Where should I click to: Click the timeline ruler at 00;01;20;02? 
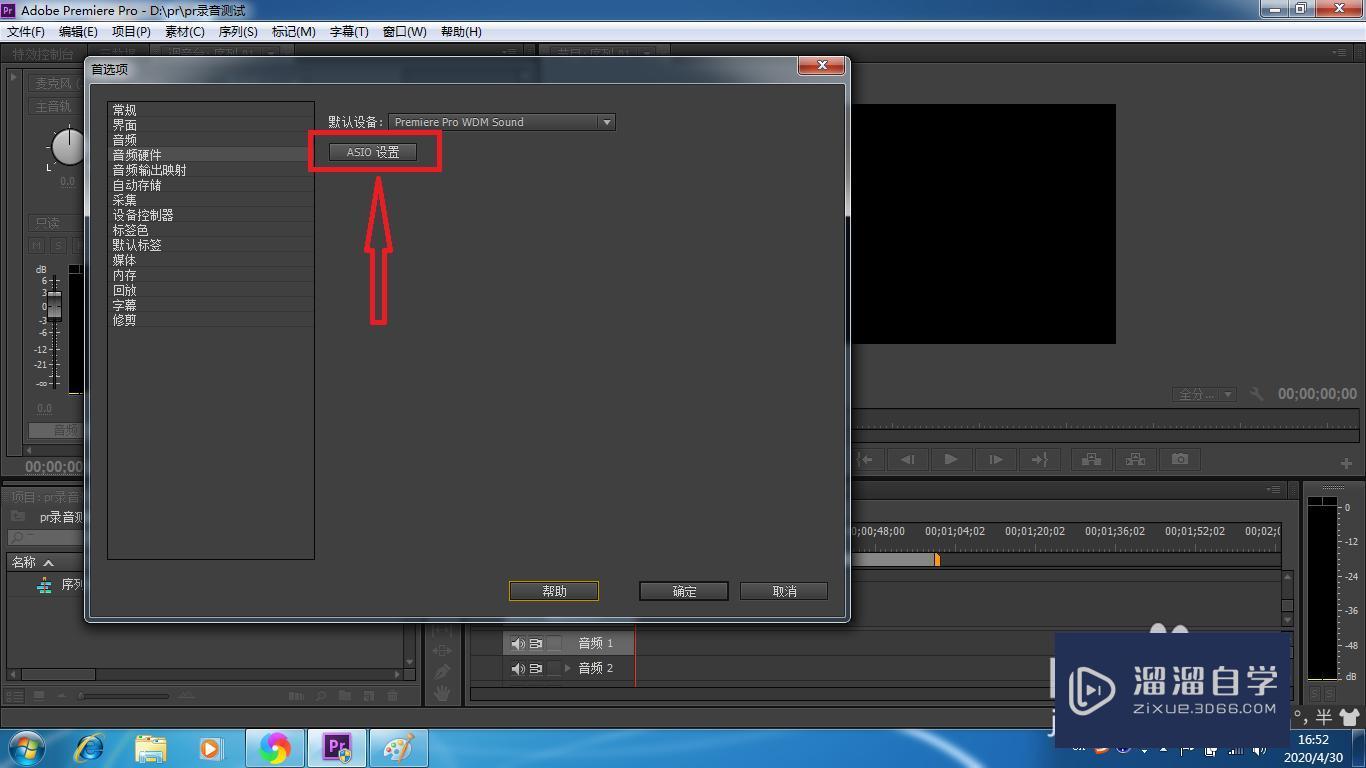click(x=1035, y=532)
